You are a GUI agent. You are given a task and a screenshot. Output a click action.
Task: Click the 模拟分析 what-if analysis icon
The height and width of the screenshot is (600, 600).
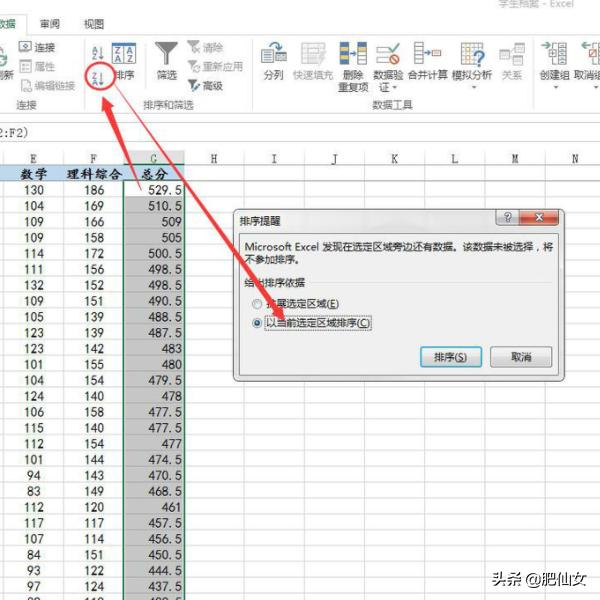click(472, 54)
